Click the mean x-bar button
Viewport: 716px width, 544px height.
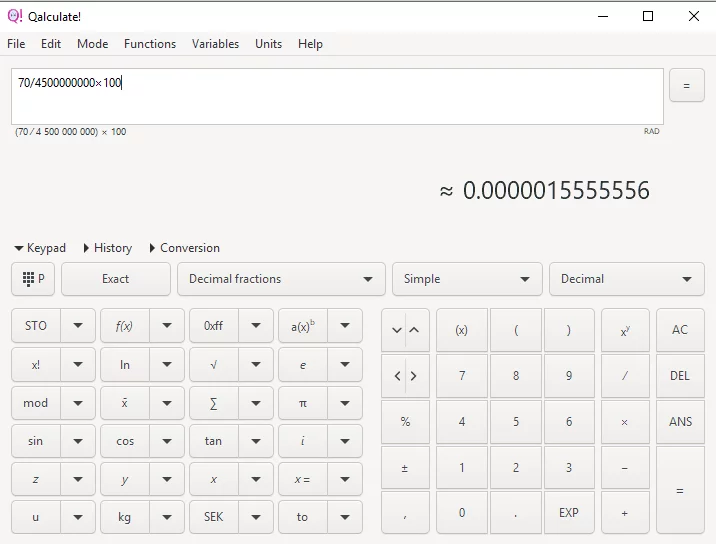click(124, 403)
